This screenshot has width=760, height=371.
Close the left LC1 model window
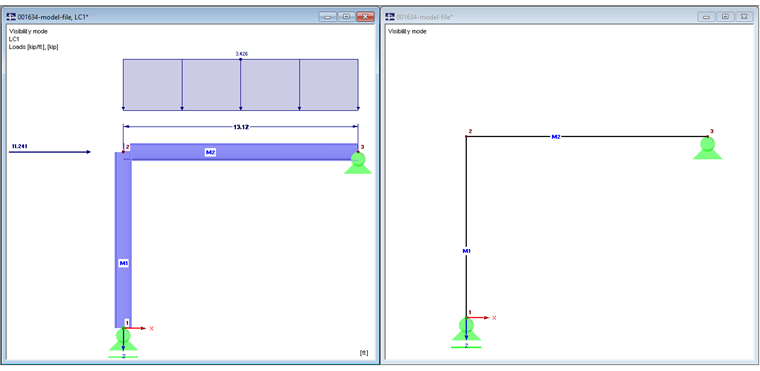(x=365, y=17)
